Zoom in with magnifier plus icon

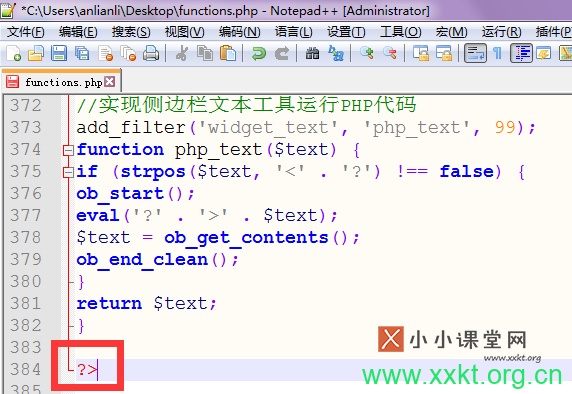(x=367, y=53)
